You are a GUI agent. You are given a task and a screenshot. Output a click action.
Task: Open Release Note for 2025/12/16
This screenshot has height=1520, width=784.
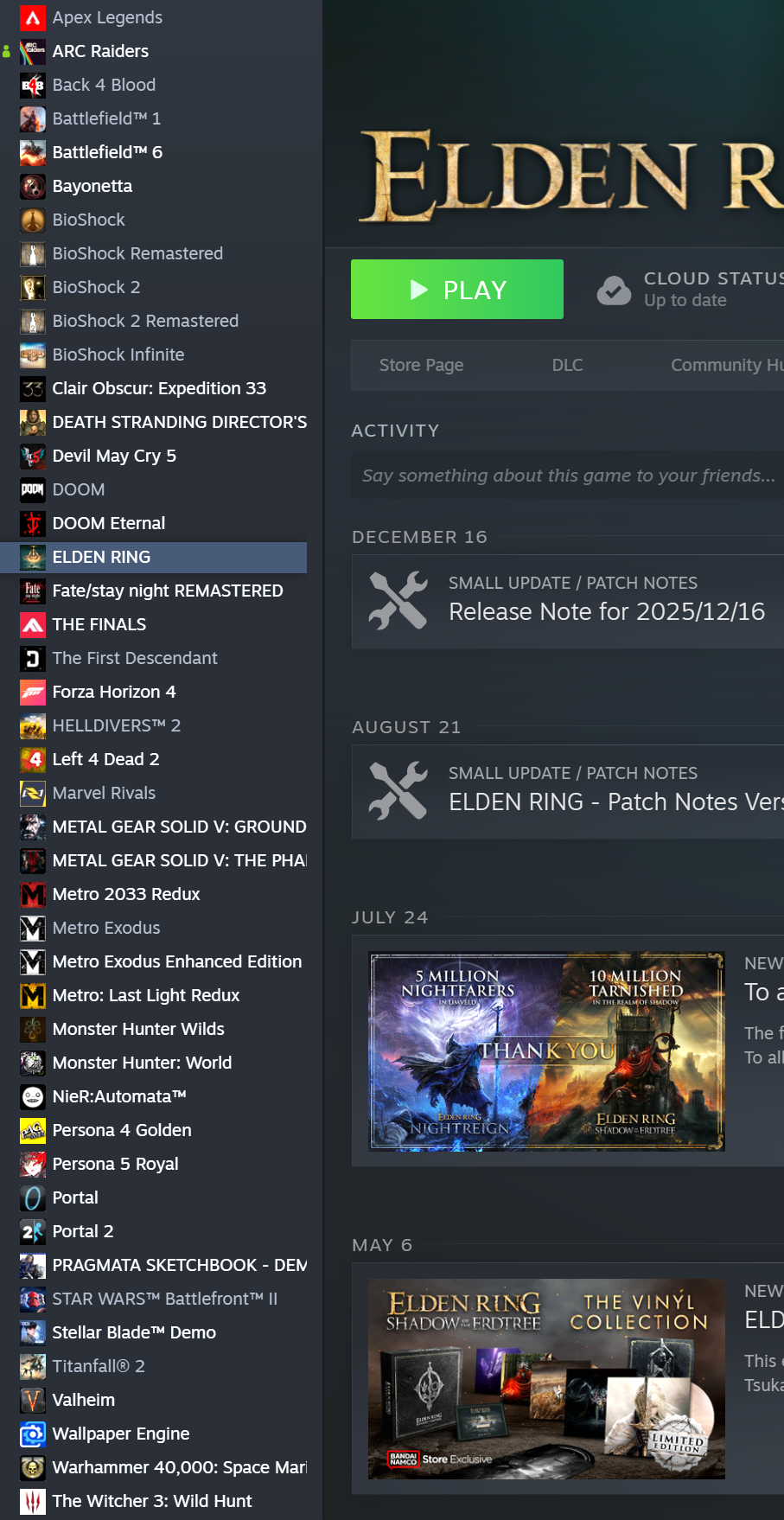point(567,601)
